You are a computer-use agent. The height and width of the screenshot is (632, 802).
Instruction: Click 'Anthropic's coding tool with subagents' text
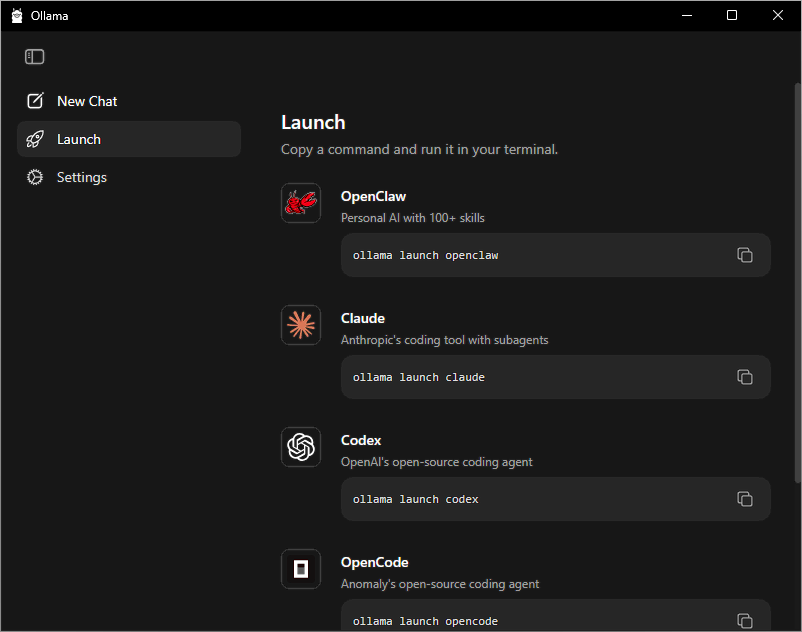(444, 340)
